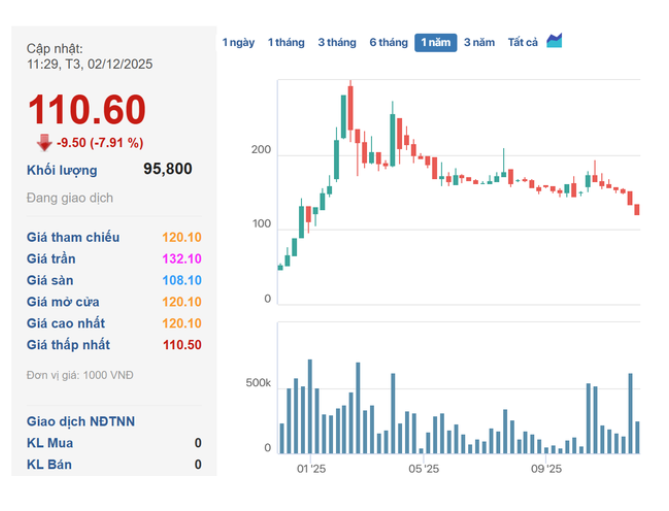
Task: Choose the 6 tháng time range
Action: coord(388,42)
